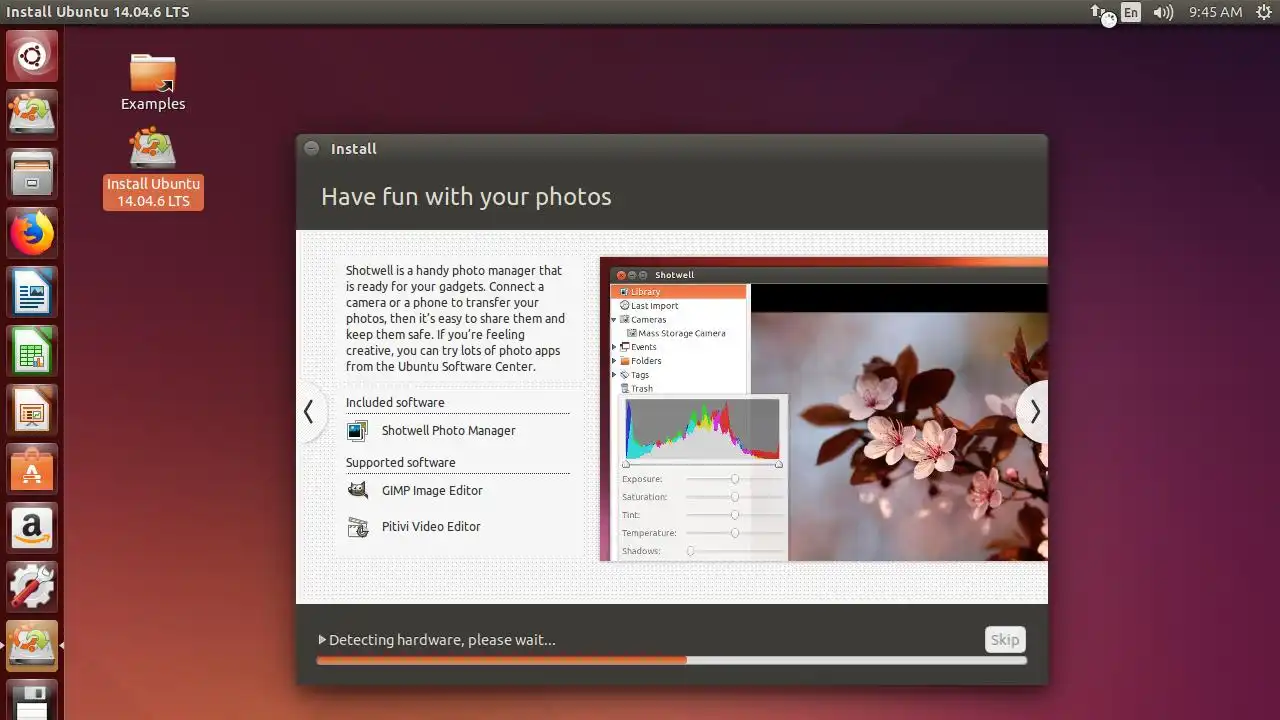Viewport: 1280px width, 720px height.
Task: Click the Saturation slider in Shotwell
Action: click(x=734, y=497)
